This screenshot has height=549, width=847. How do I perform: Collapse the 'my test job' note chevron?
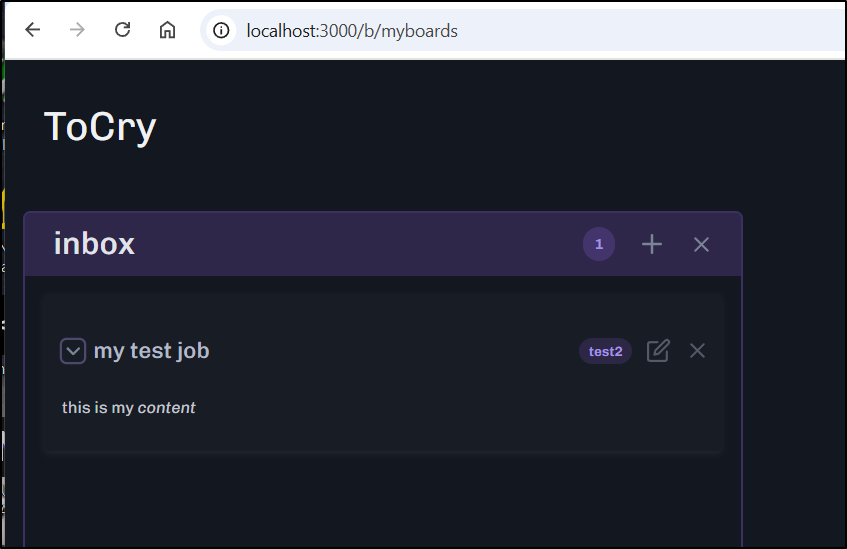coord(73,351)
